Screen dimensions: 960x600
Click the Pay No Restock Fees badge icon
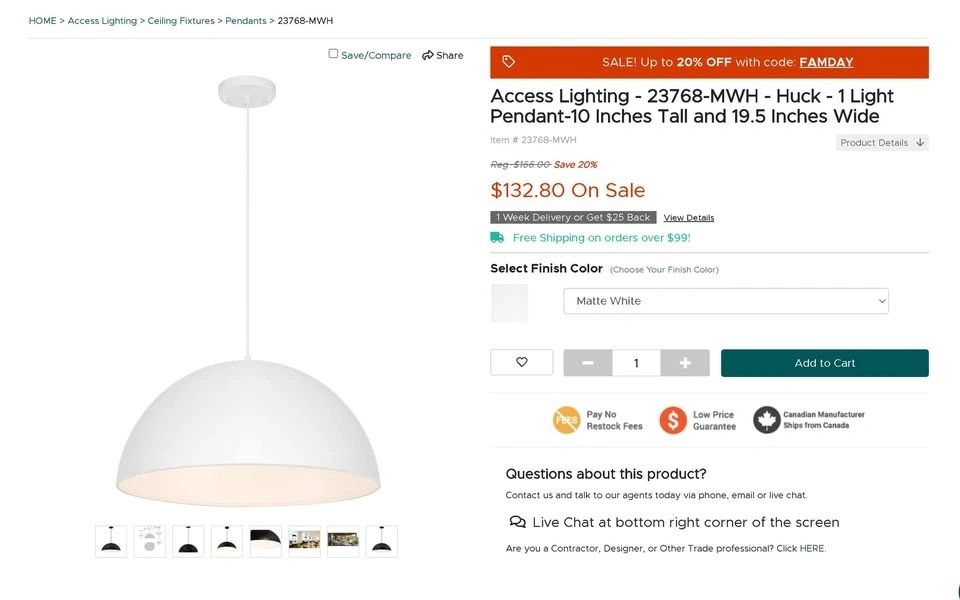pos(566,420)
